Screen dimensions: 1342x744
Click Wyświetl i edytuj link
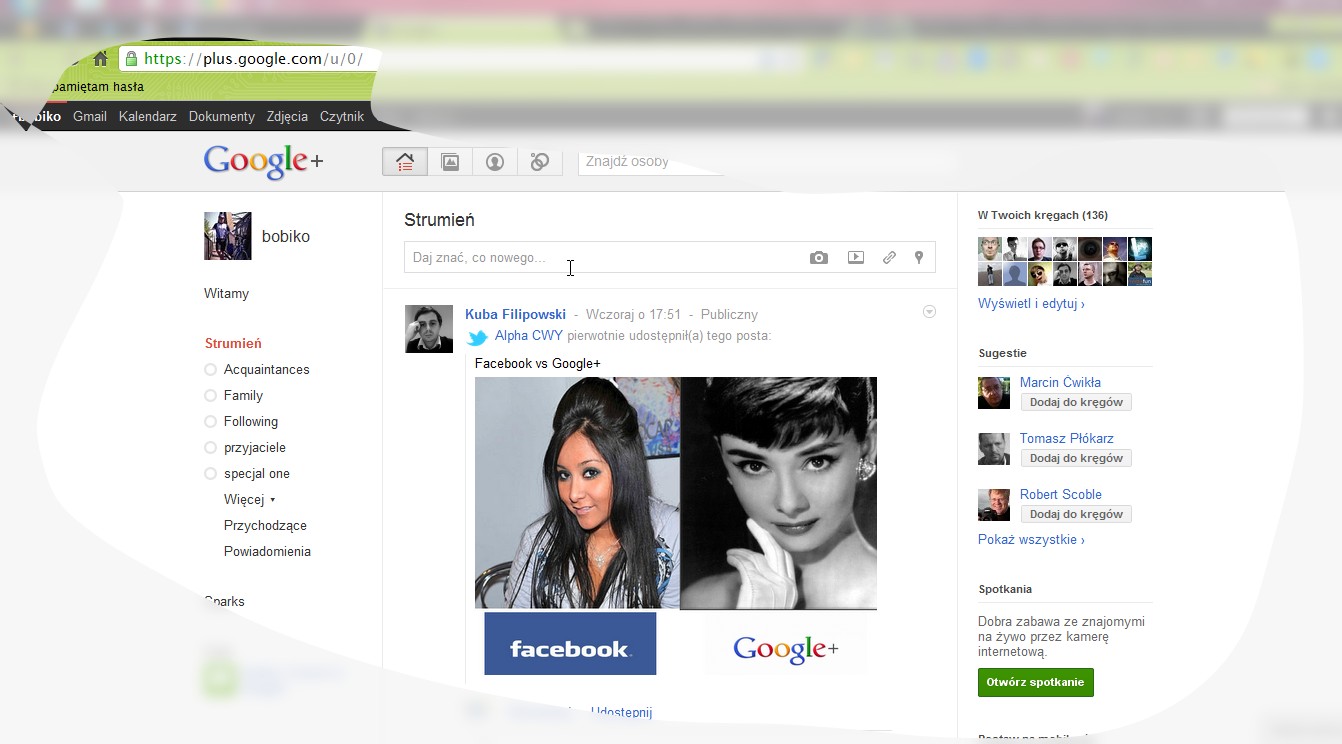[x=1031, y=303]
